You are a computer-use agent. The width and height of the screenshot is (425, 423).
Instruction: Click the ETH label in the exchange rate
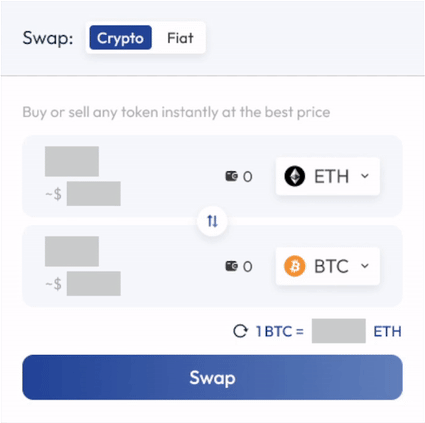point(387,331)
